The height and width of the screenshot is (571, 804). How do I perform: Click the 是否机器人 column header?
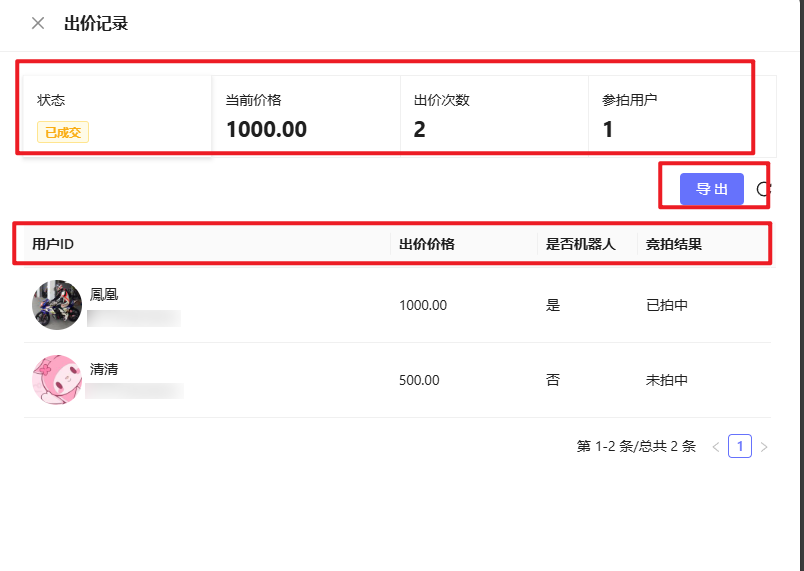point(580,243)
